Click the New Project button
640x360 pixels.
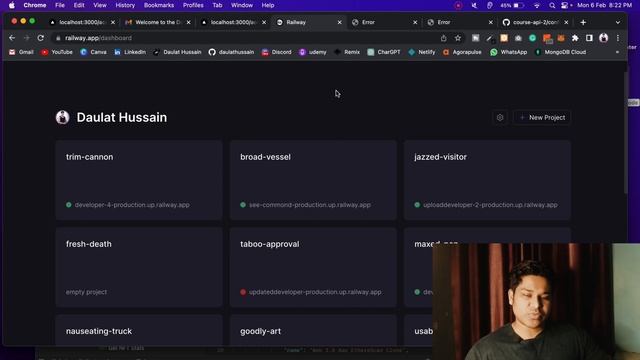point(542,118)
